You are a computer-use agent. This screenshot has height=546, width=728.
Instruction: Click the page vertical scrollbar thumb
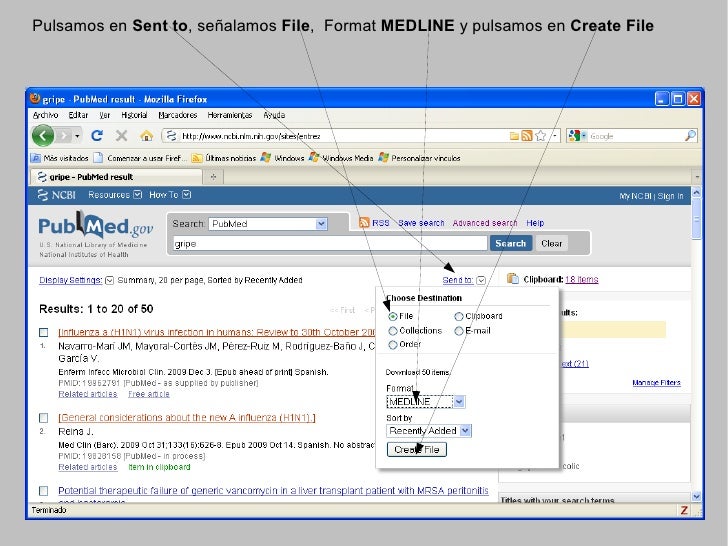696,219
